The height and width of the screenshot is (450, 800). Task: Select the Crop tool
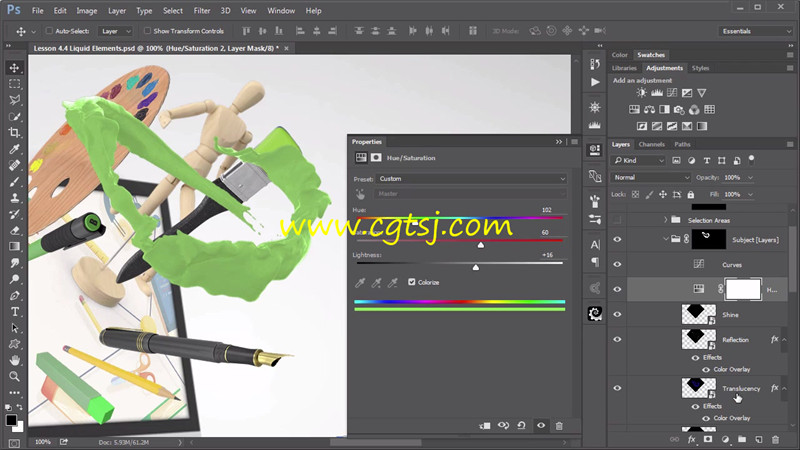[x=14, y=133]
